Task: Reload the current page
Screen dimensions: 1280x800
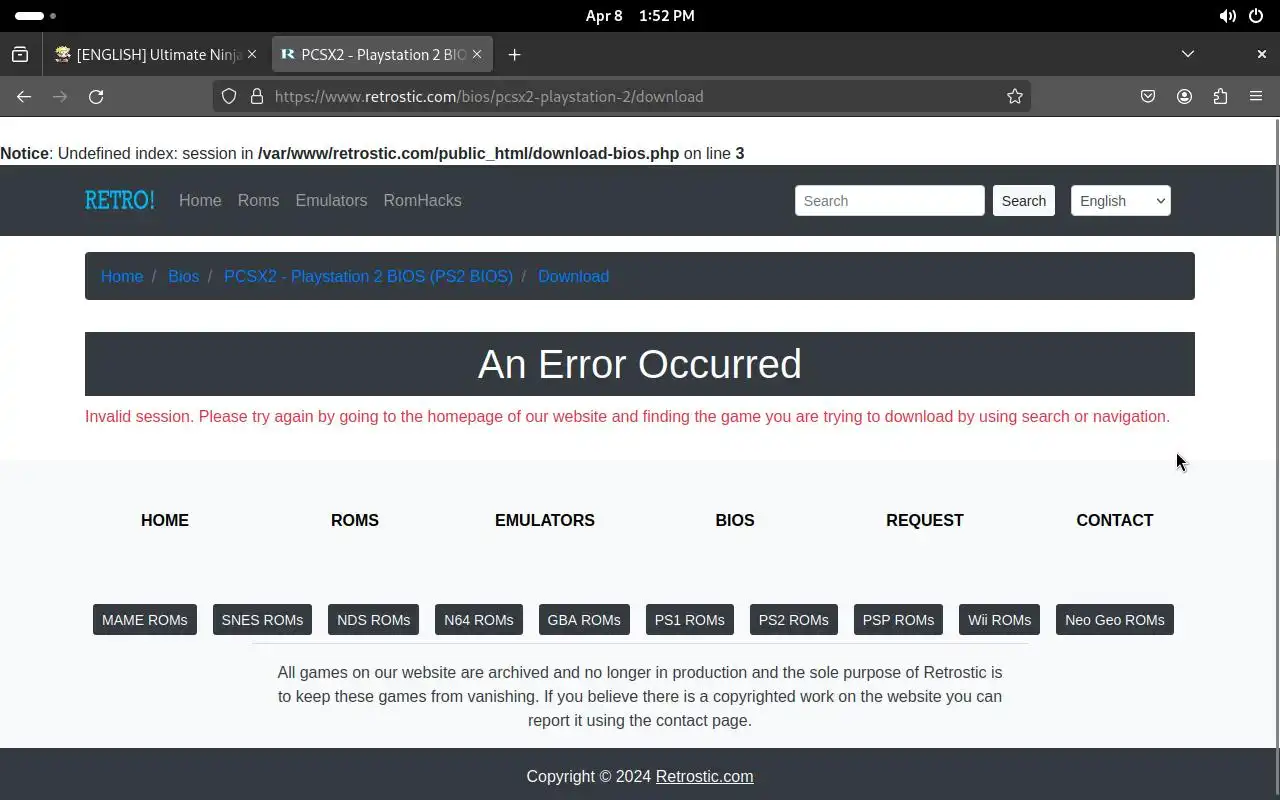Action: coord(96,96)
